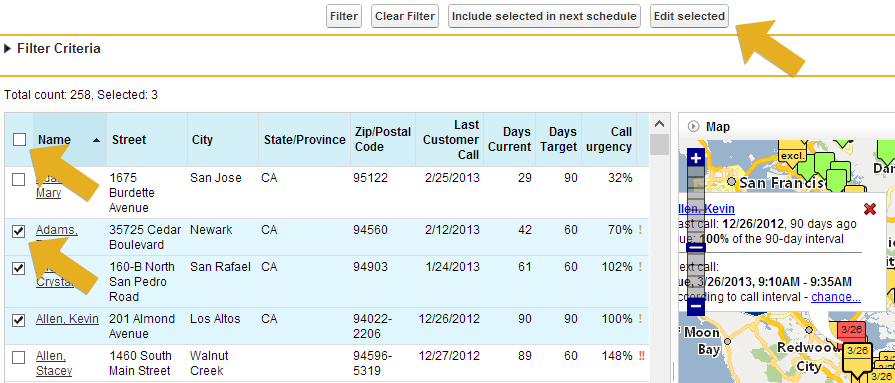Image resolution: width=895 pixels, height=383 pixels.
Task: Uncheck the Allen, Kevin row checkbox
Action: (19, 320)
